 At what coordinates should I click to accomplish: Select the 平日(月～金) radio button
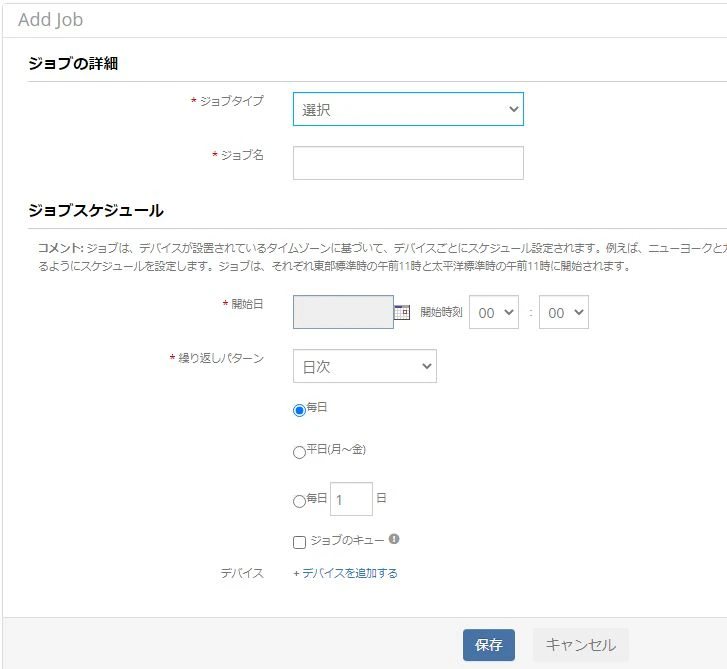coord(300,452)
